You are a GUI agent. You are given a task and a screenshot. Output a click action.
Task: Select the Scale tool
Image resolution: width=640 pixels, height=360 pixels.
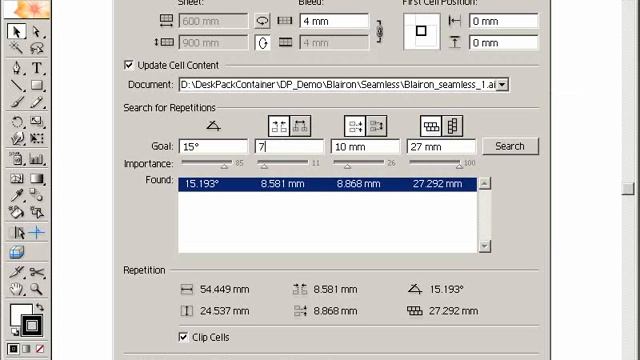pyautogui.click(x=36, y=122)
